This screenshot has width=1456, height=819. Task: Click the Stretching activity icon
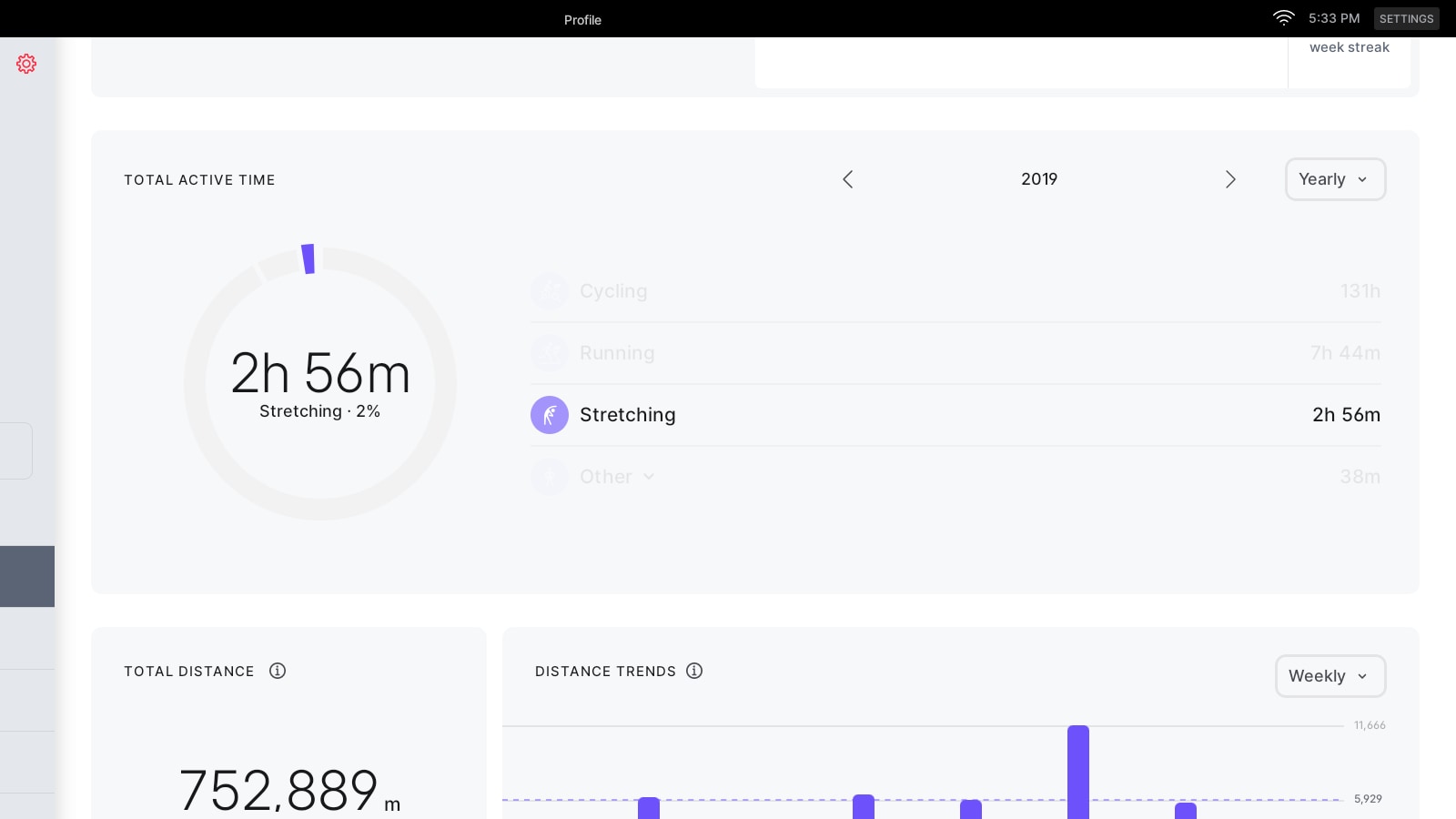coord(550,415)
